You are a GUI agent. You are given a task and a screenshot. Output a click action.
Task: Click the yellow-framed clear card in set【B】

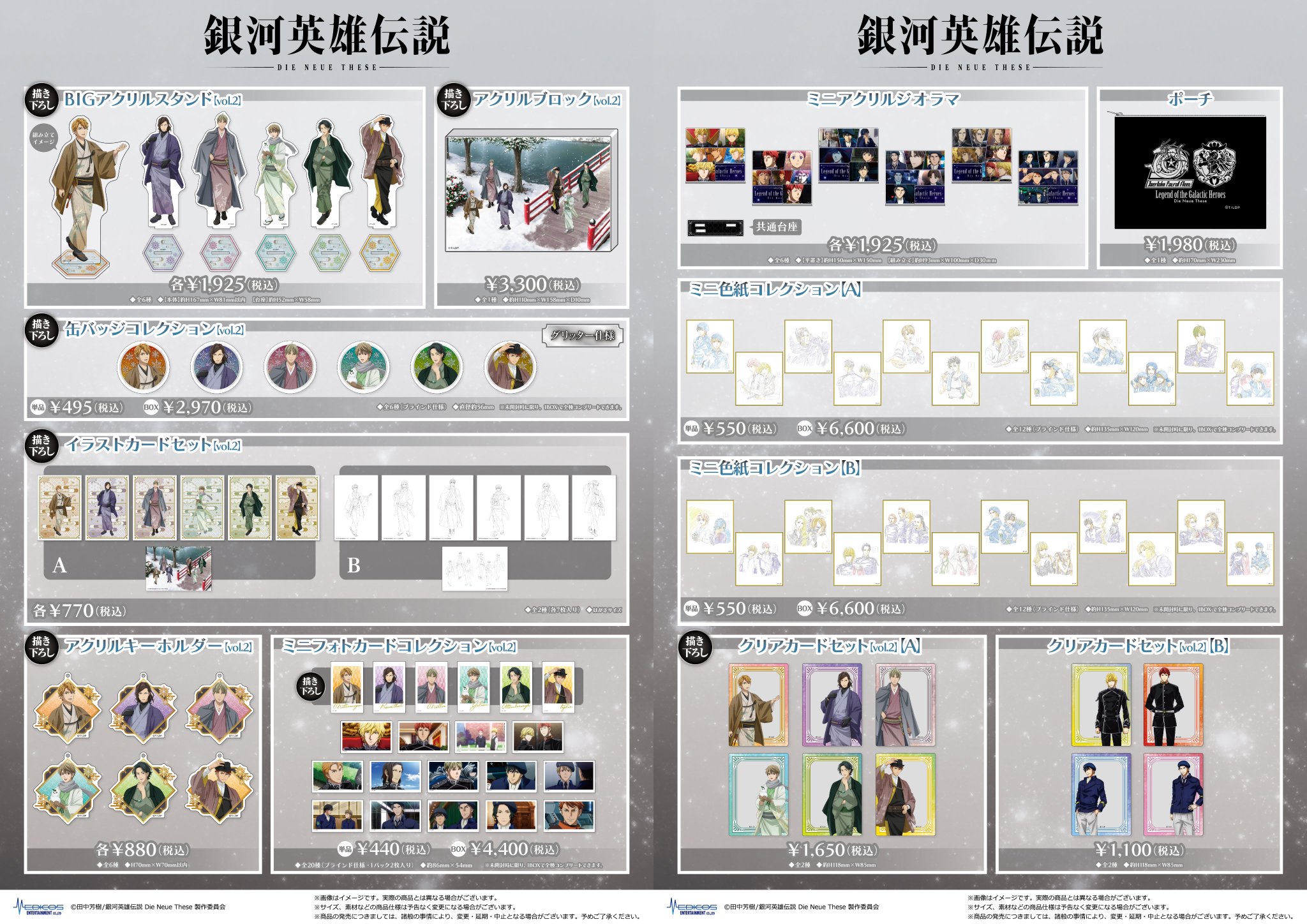(1102, 705)
